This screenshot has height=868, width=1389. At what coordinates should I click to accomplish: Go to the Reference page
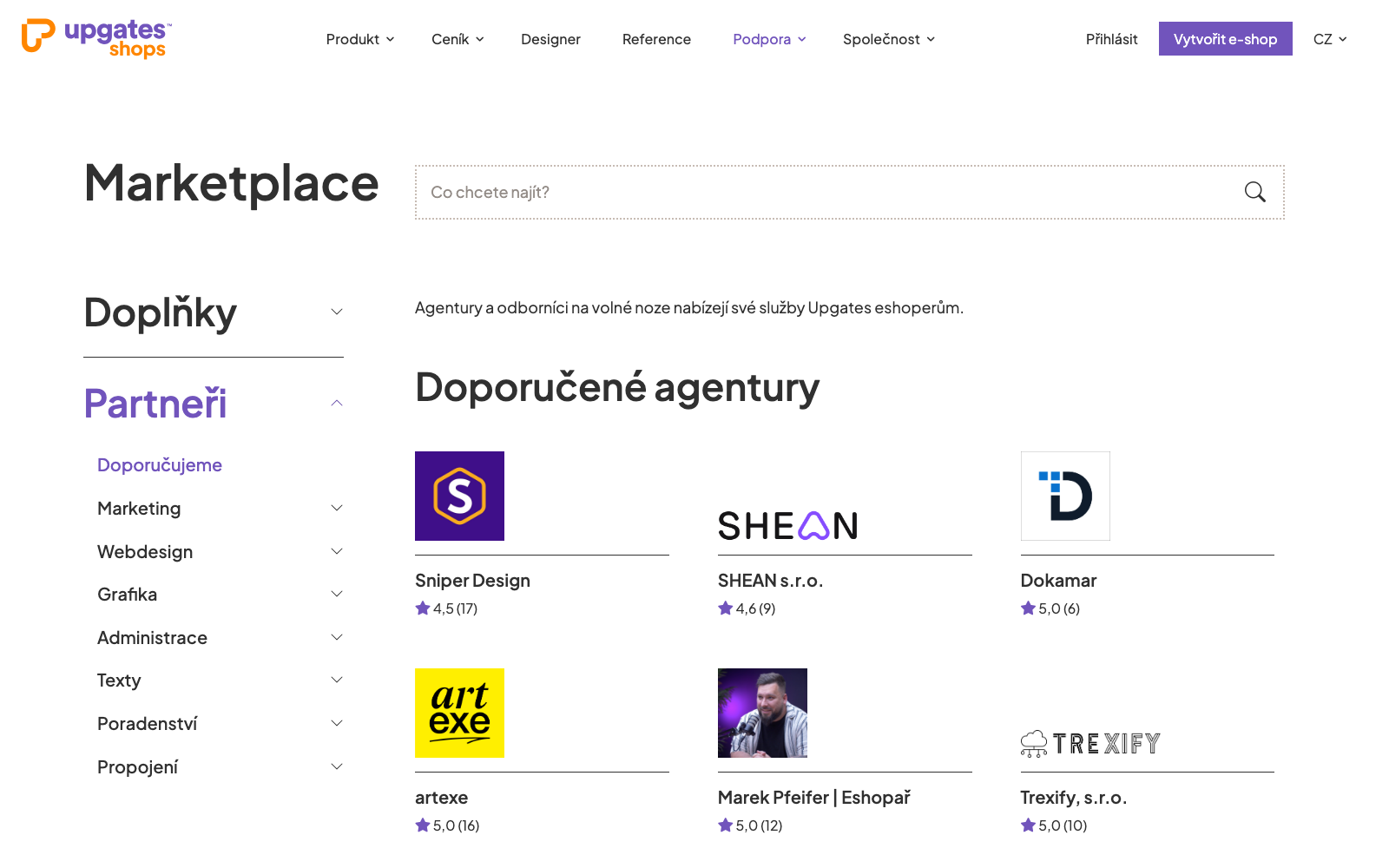click(x=656, y=39)
